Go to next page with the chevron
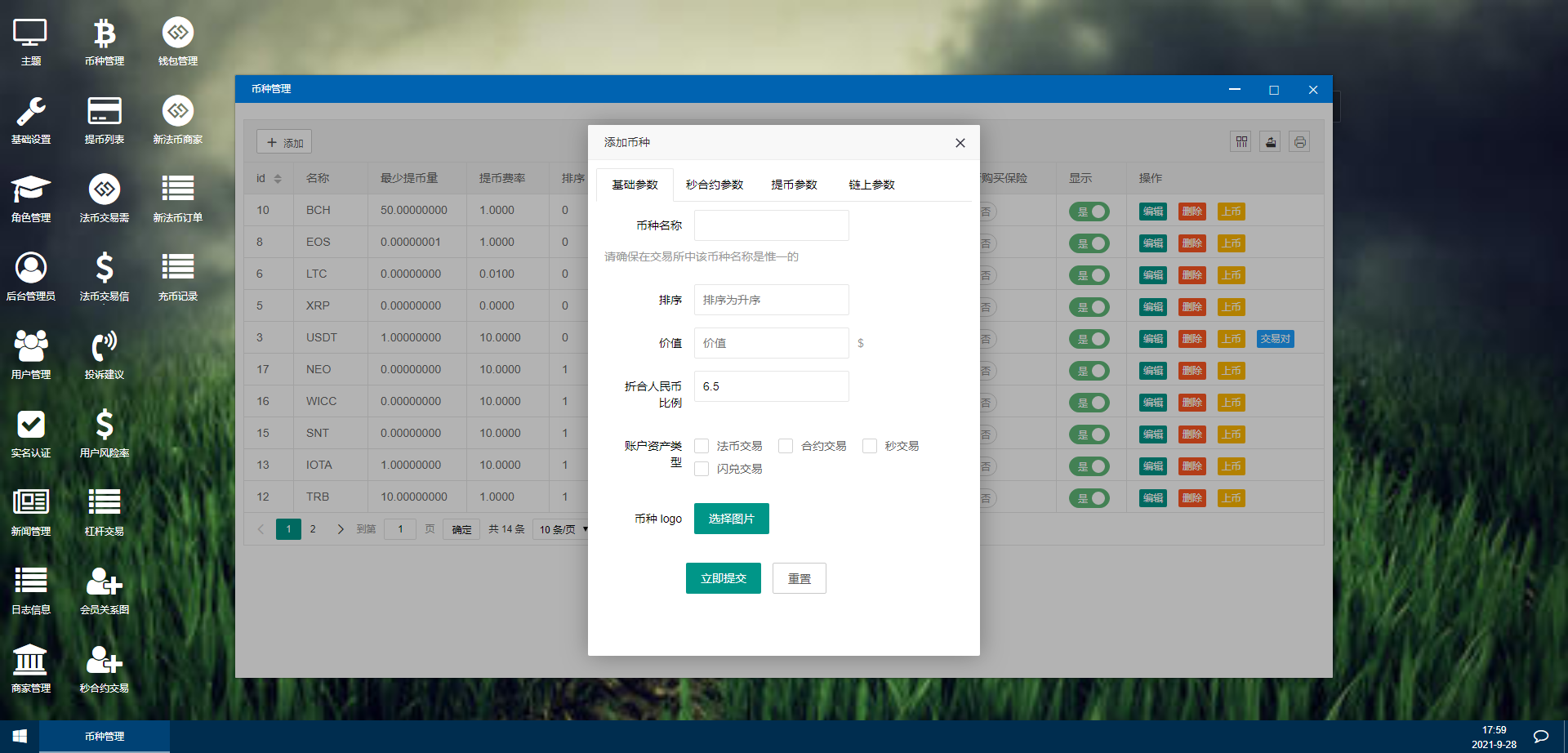The width and height of the screenshot is (1568, 753). (341, 529)
